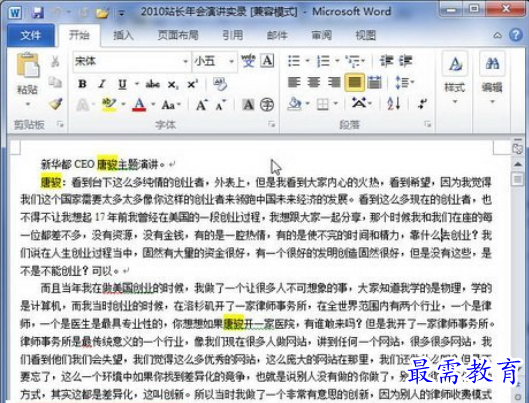Click the shrink font icon

point(221,105)
